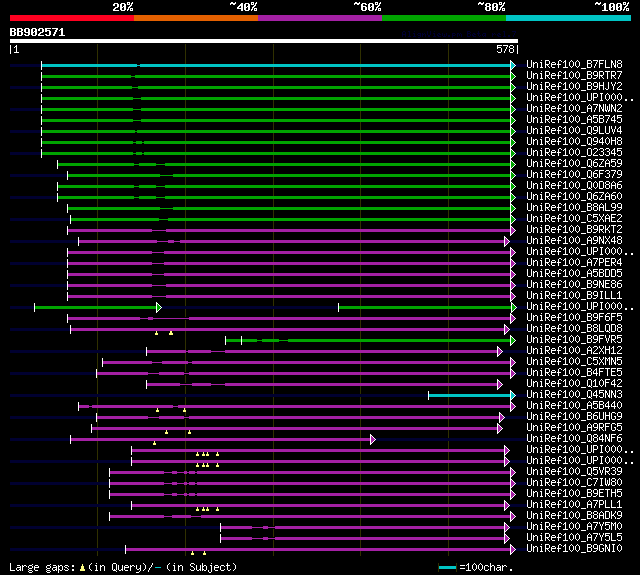The image size is (640, 575).
Task: Select label UniRef100_C7IW80
Action: pyautogui.click(x=574, y=483)
